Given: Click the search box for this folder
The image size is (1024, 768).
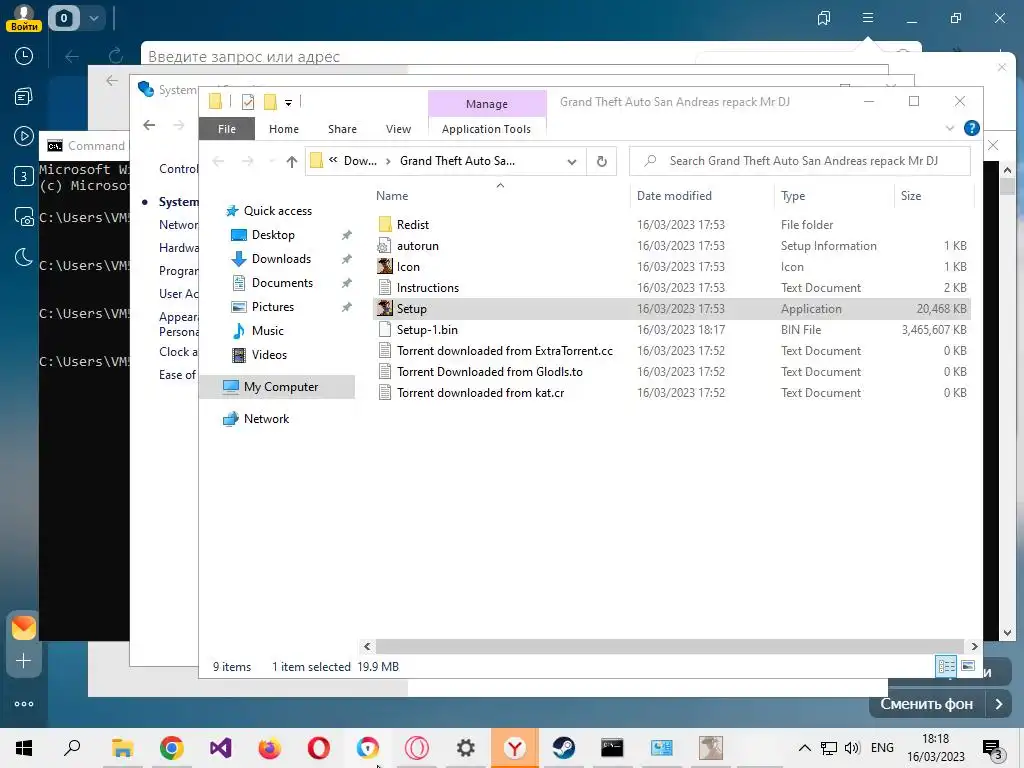Looking at the screenshot, I should [x=799, y=161].
